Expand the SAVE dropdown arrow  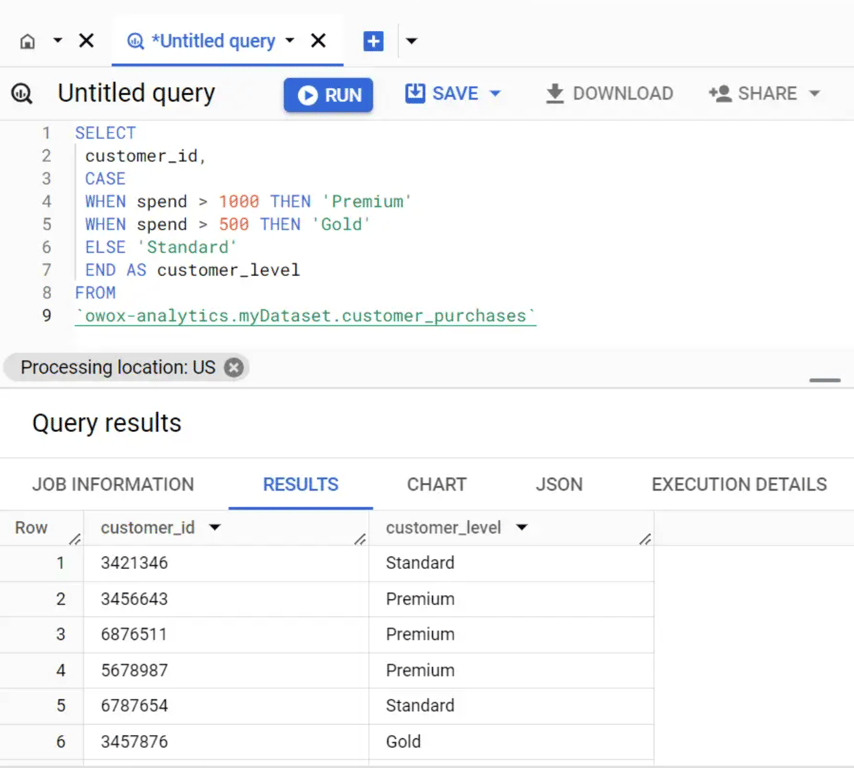point(495,94)
